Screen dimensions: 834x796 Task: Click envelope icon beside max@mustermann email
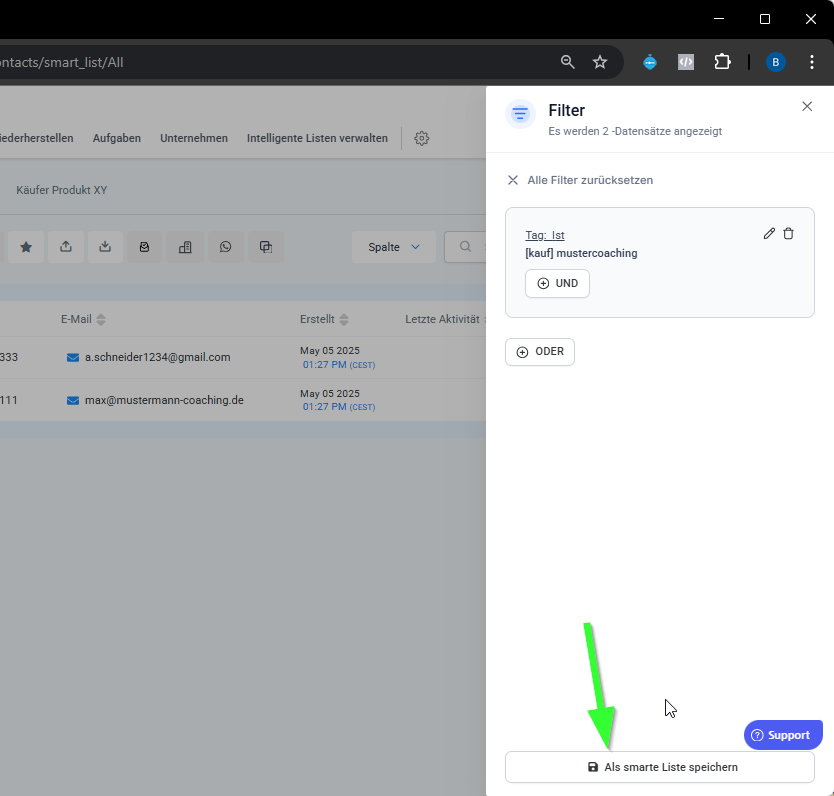tap(73, 400)
